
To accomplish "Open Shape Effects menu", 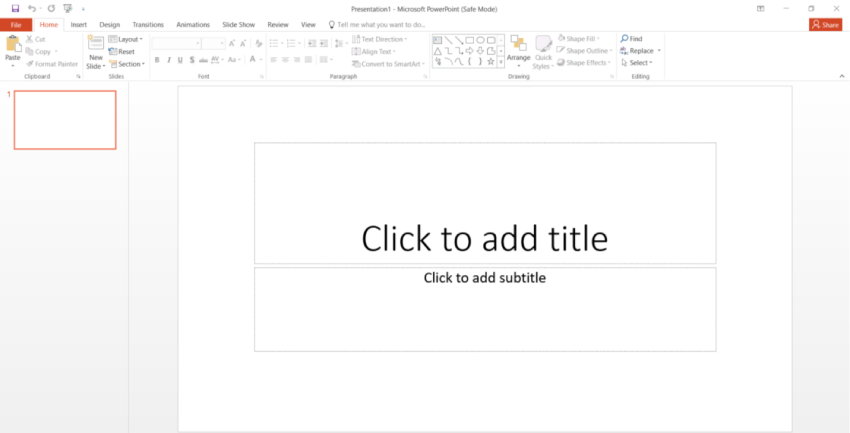I will tap(583, 63).
